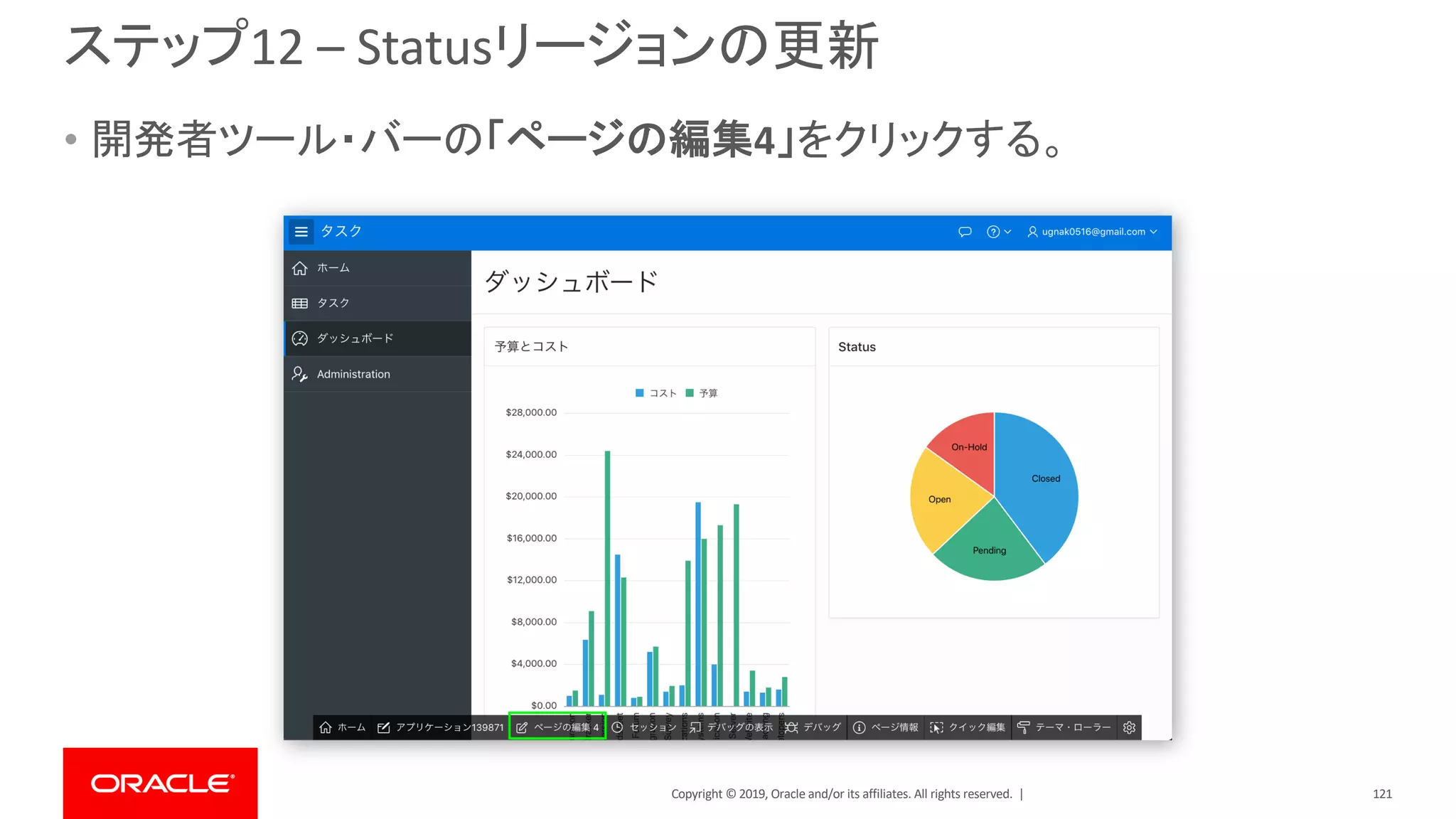Click the gauge icon beside ダッシュボード
This screenshot has height=819, width=1456.
click(300, 338)
